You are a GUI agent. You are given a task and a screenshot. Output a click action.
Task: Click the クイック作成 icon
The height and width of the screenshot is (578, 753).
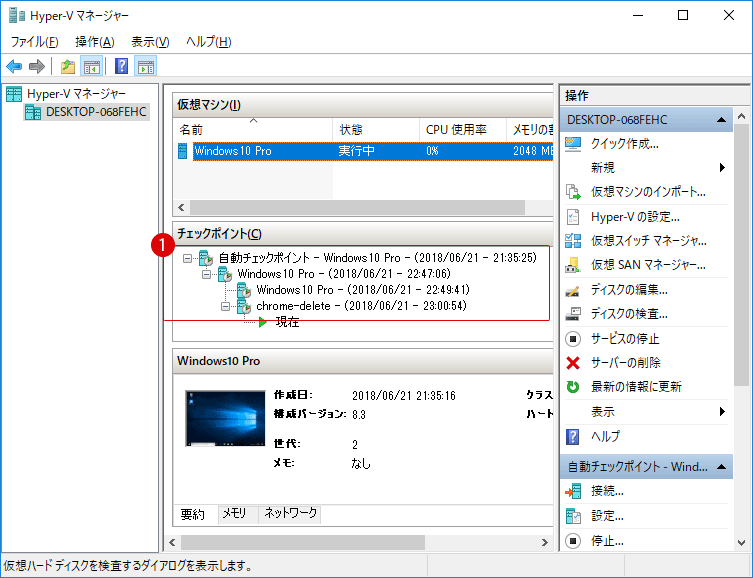pyautogui.click(x=573, y=144)
